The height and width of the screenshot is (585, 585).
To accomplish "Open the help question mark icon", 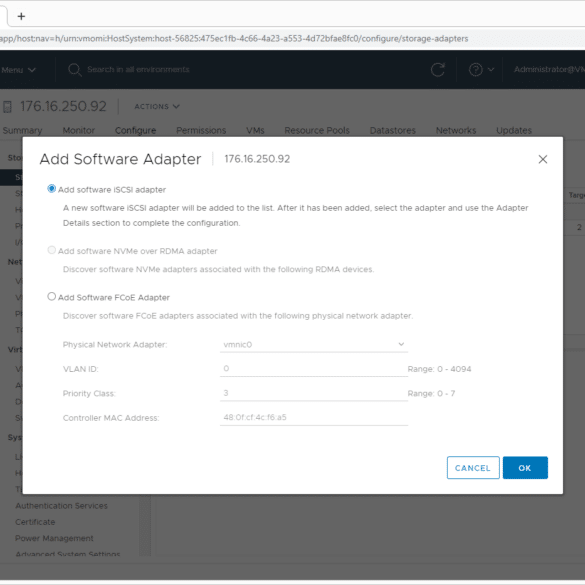I will click(476, 70).
